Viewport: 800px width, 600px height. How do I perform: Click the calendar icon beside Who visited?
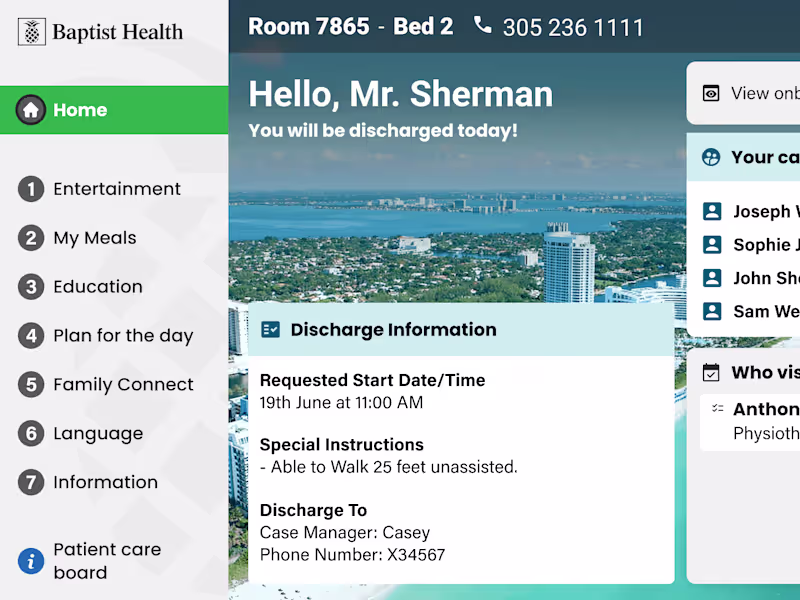(x=711, y=373)
